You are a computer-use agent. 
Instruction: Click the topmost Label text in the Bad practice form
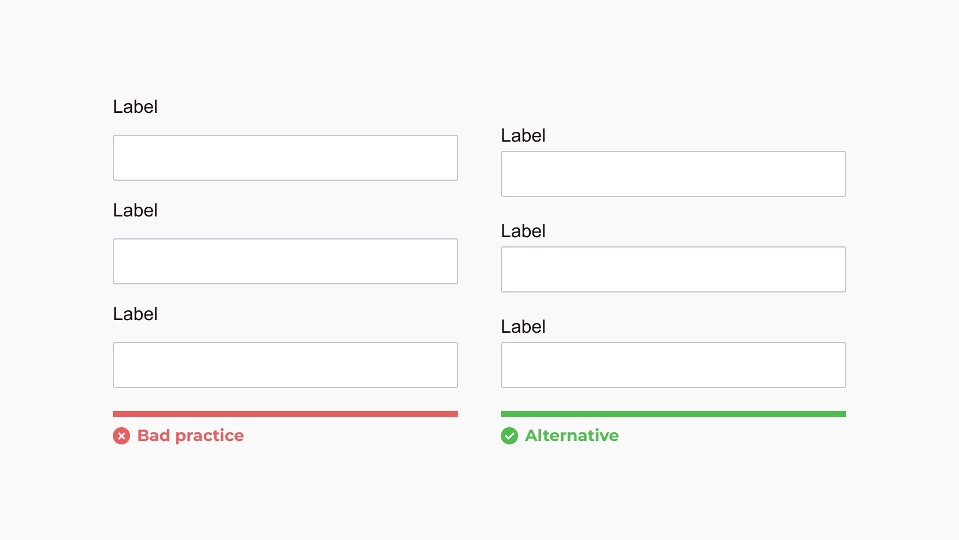135,107
